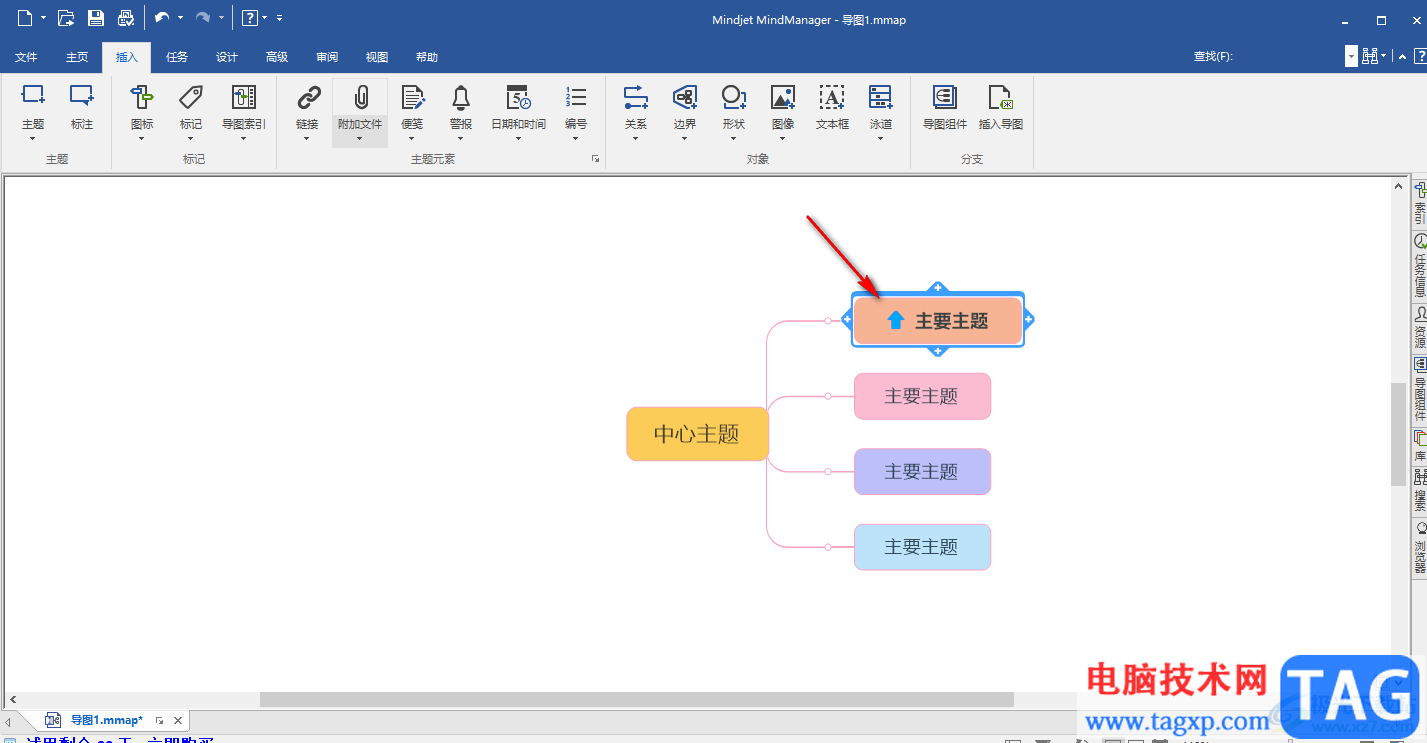This screenshot has height=743, width=1427.
Task: Click the blue up-arrow icon marker on the topic
Action: [x=896, y=320]
